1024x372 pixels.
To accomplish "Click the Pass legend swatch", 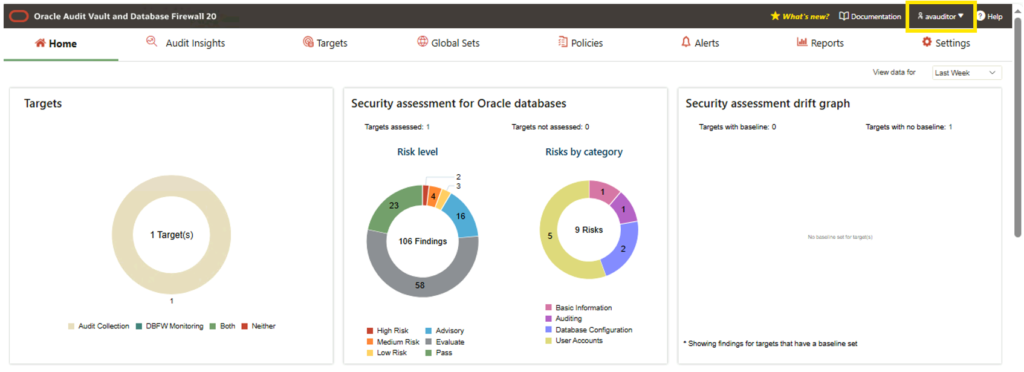I will coord(429,353).
